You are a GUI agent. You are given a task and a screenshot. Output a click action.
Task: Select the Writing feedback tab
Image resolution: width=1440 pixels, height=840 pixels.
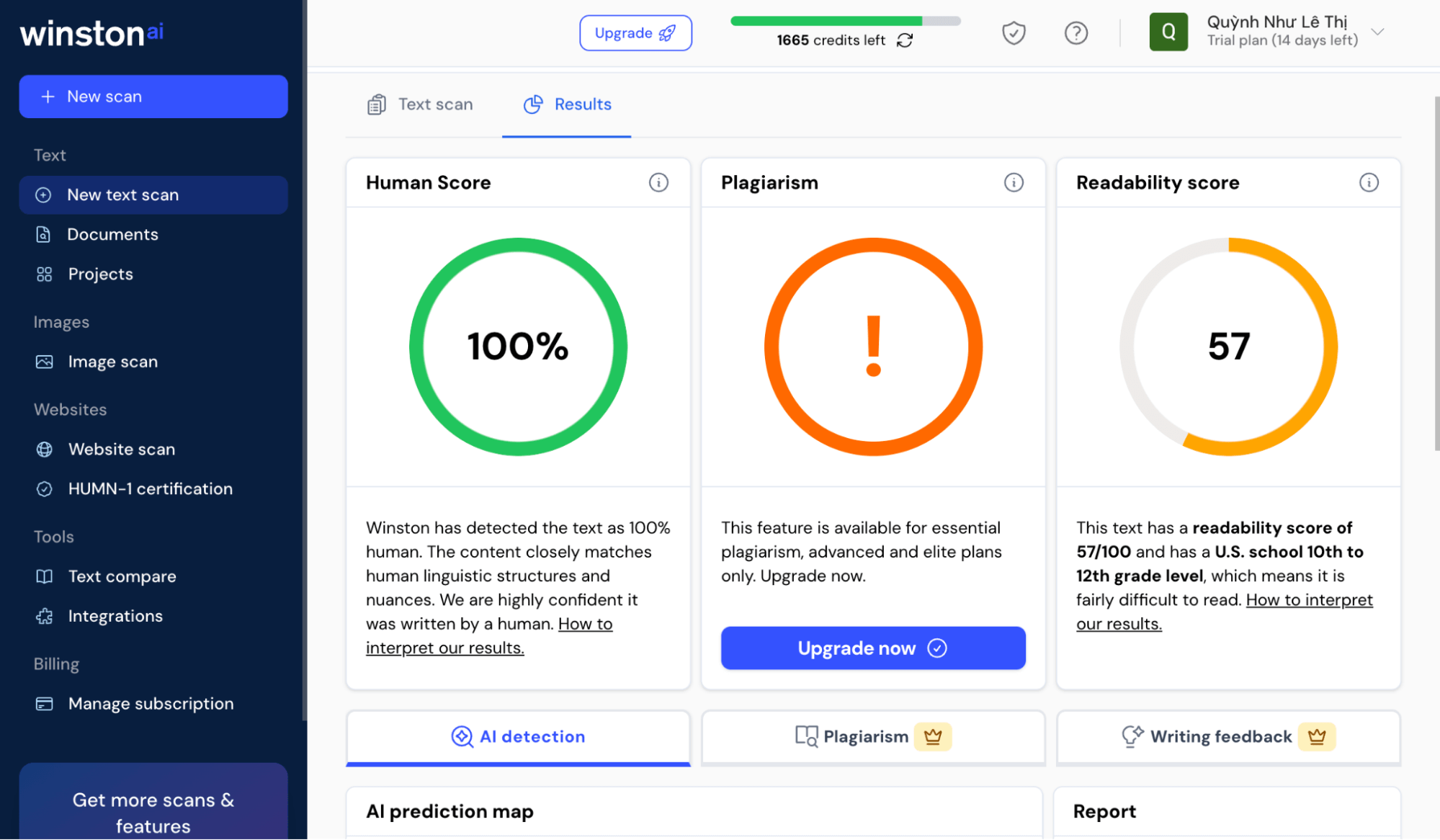tap(1228, 737)
